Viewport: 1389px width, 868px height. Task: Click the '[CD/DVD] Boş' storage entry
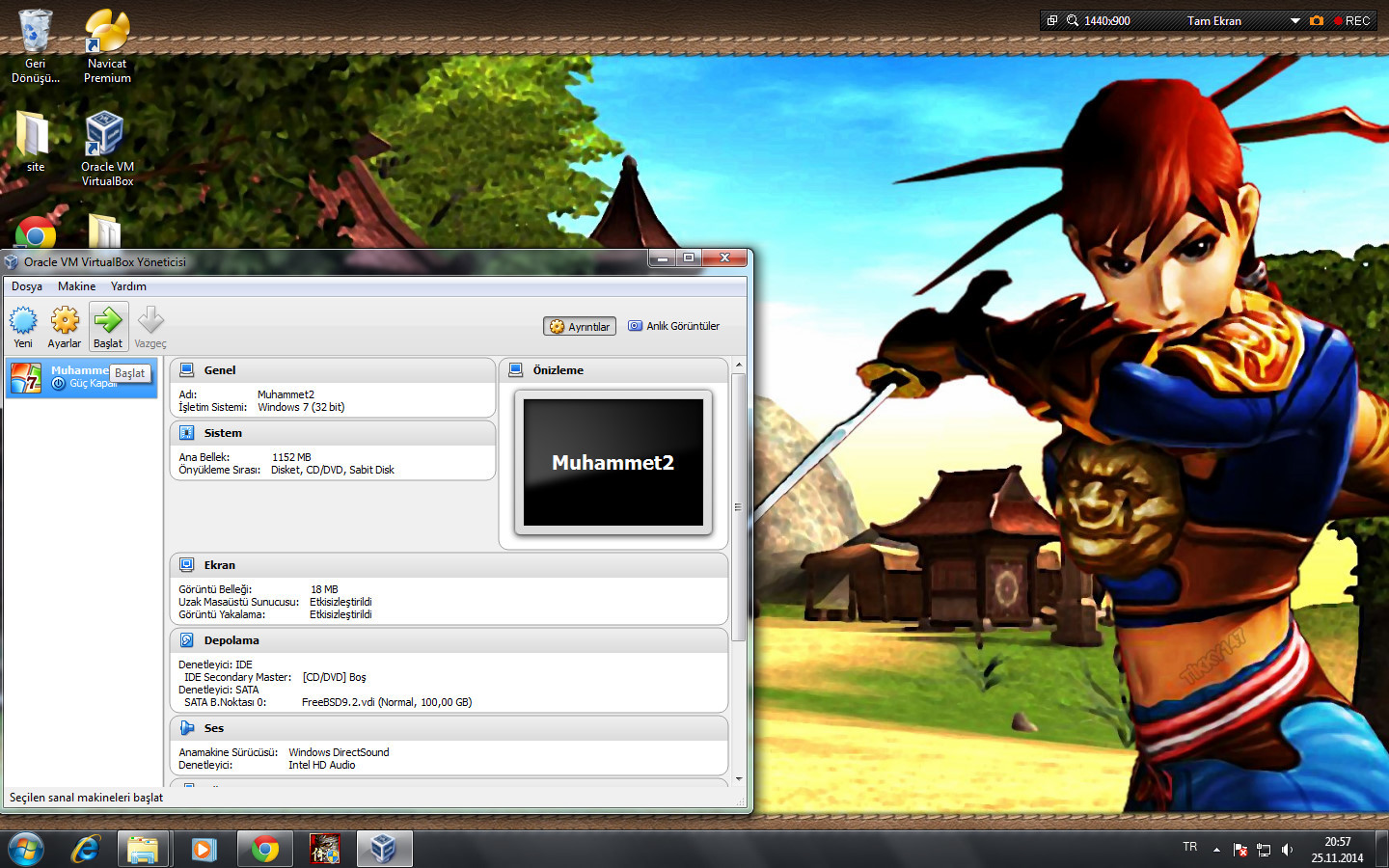[335, 677]
